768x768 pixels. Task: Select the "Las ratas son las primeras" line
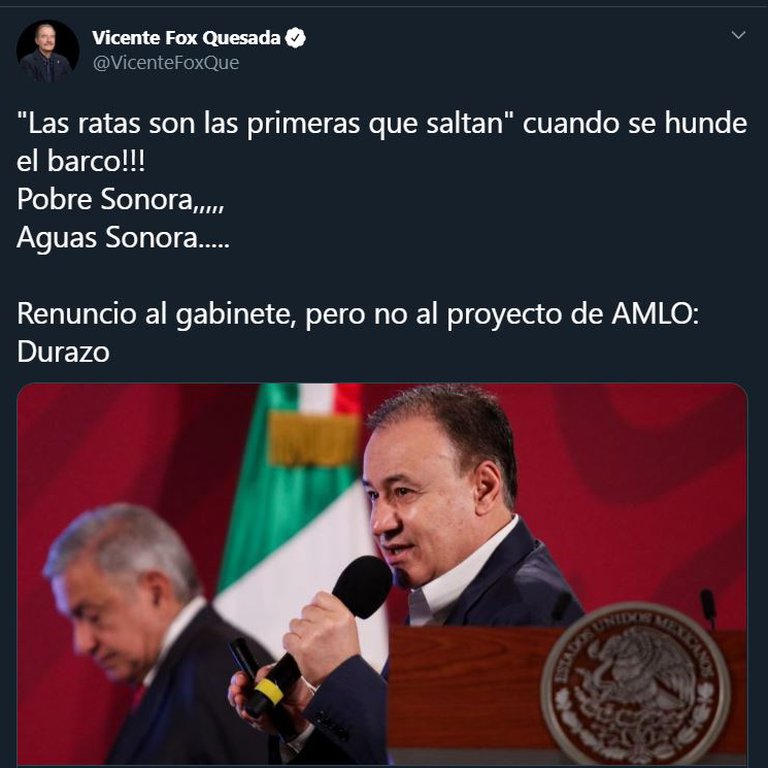(382, 122)
